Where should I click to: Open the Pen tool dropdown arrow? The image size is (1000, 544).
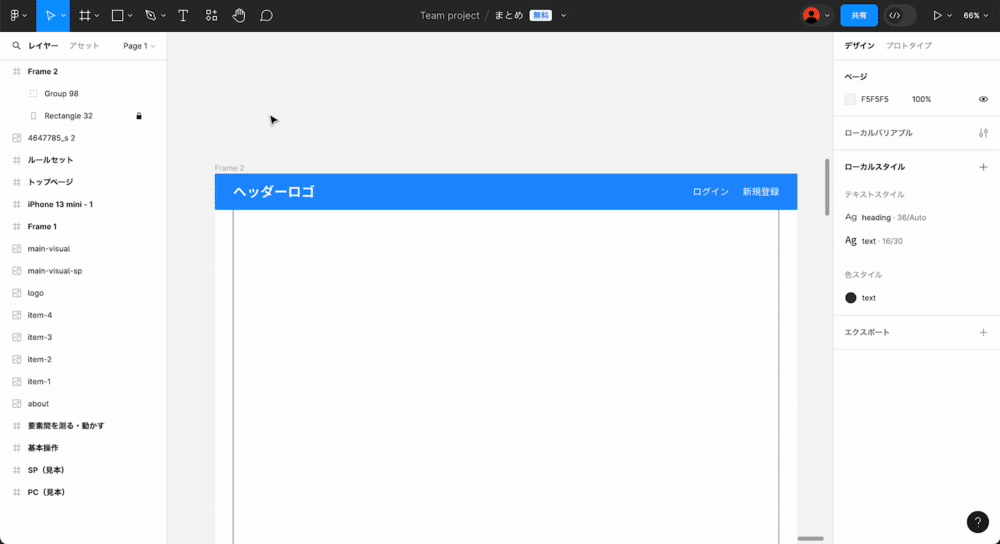point(163,16)
